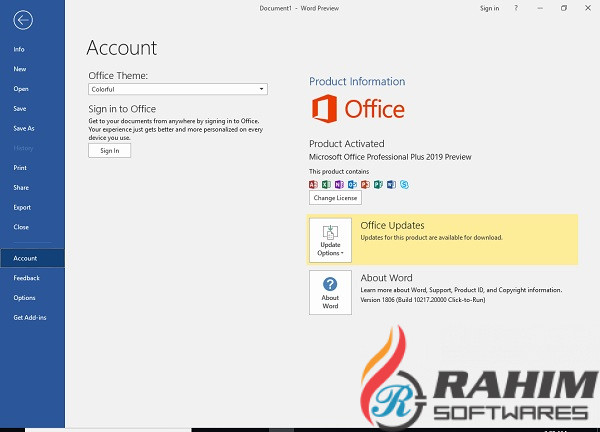Expand the Office Theme Colorful dropdown
Image resolution: width=600 pixels, height=432 pixels.
(178, 89)
